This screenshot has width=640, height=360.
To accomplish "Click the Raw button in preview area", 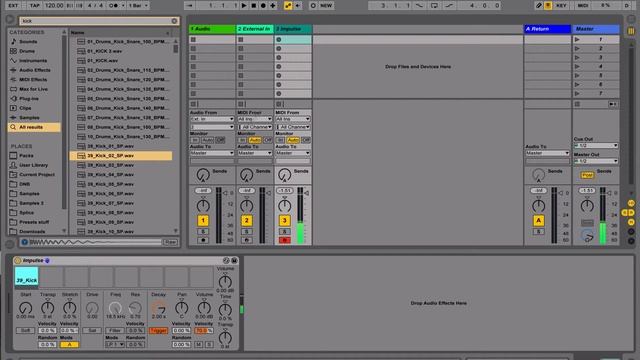I will point(170,242).
